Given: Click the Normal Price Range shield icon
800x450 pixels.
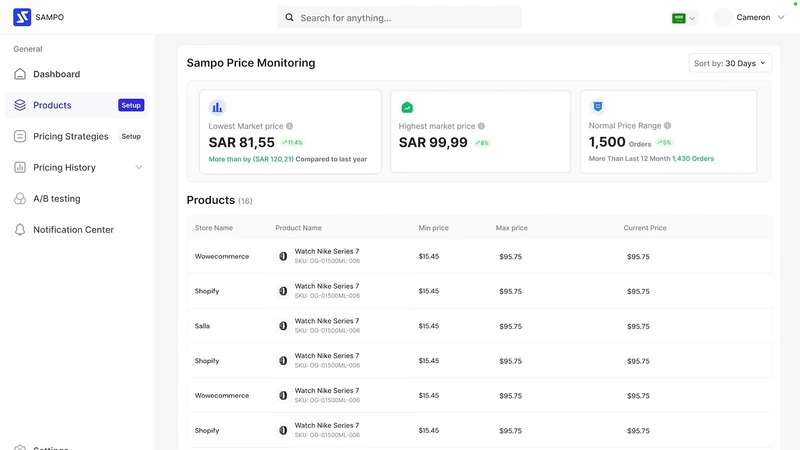Looking at the screenshot, I should click(597, 107).
